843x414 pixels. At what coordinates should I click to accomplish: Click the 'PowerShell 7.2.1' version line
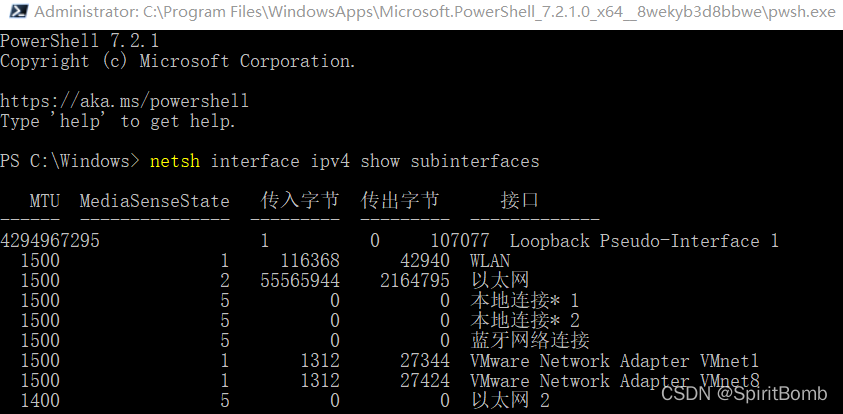point(80,41)
